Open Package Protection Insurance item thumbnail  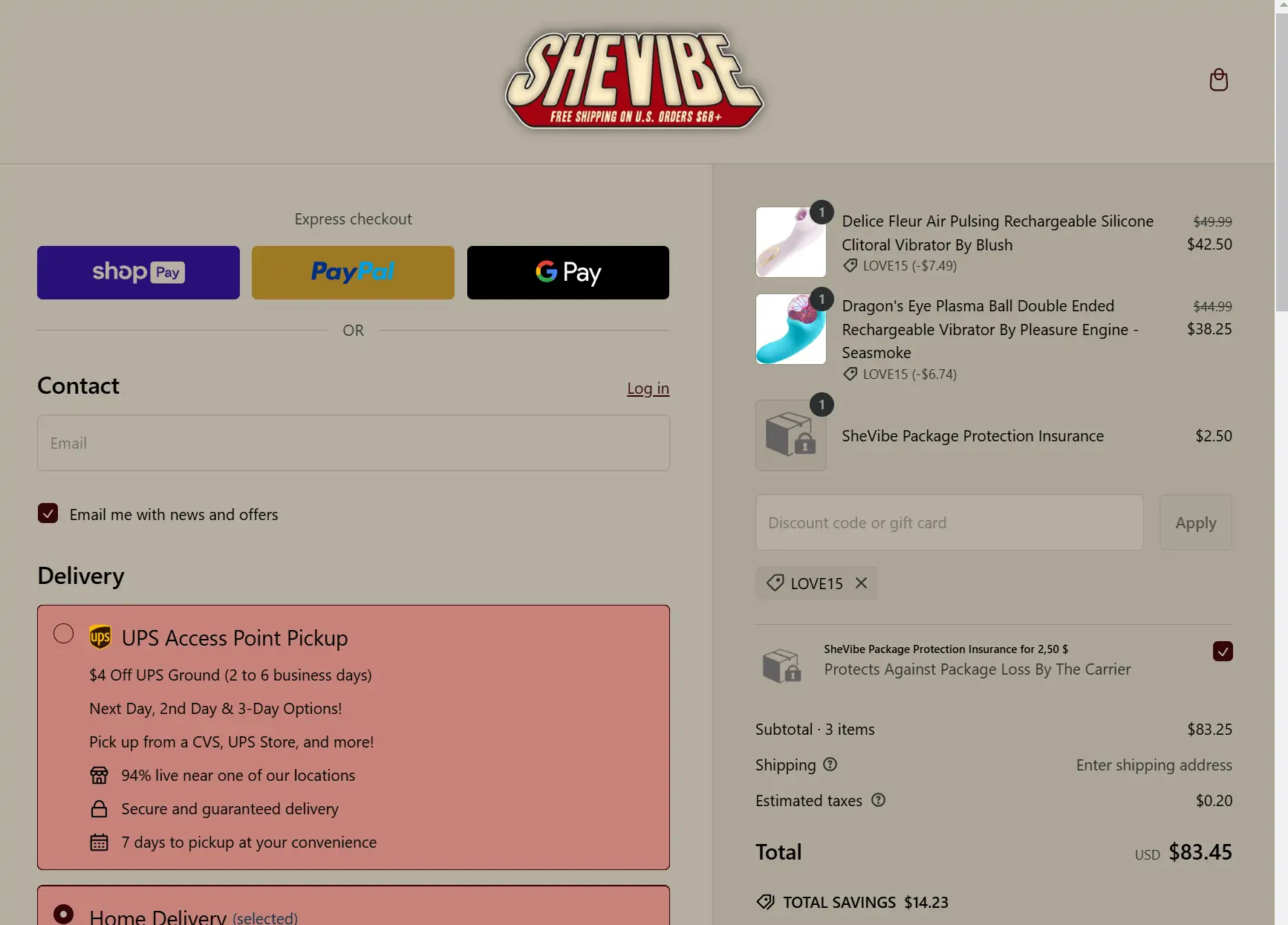tap(790, 435)
